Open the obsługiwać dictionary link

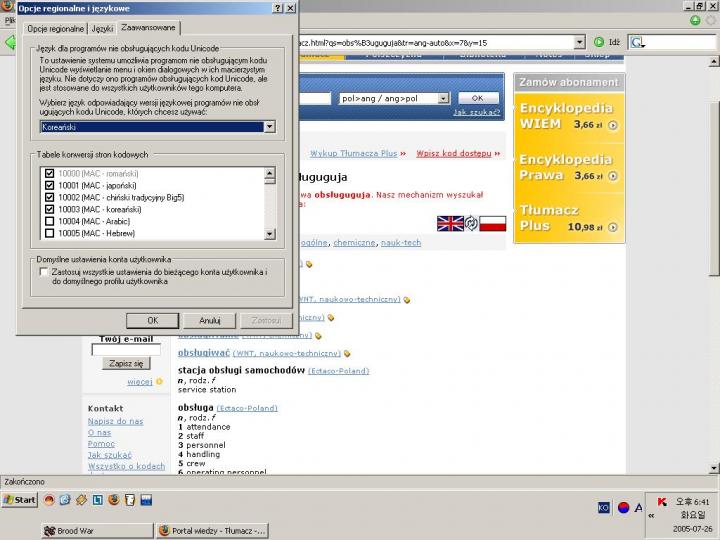pos(204,353)
